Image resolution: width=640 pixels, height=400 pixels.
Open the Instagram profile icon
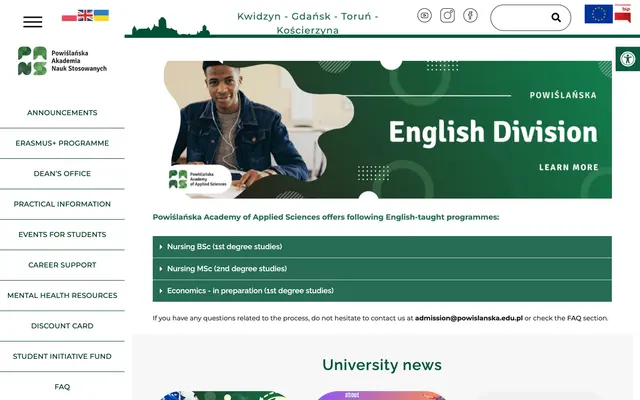coord(447,16)
